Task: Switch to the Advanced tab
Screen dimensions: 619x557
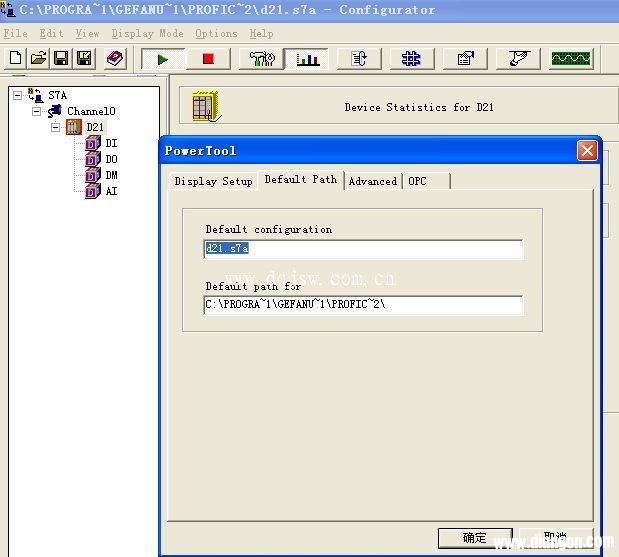Action: tap(372, 181)
